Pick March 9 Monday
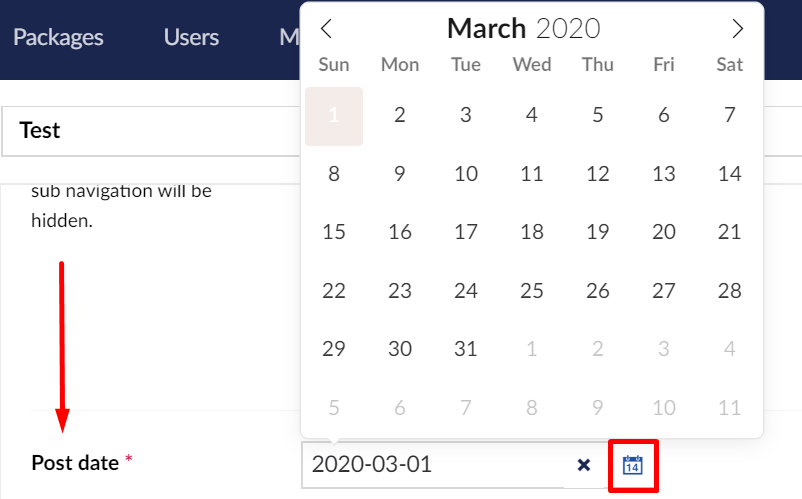802x499 pixels. point(399,174)
